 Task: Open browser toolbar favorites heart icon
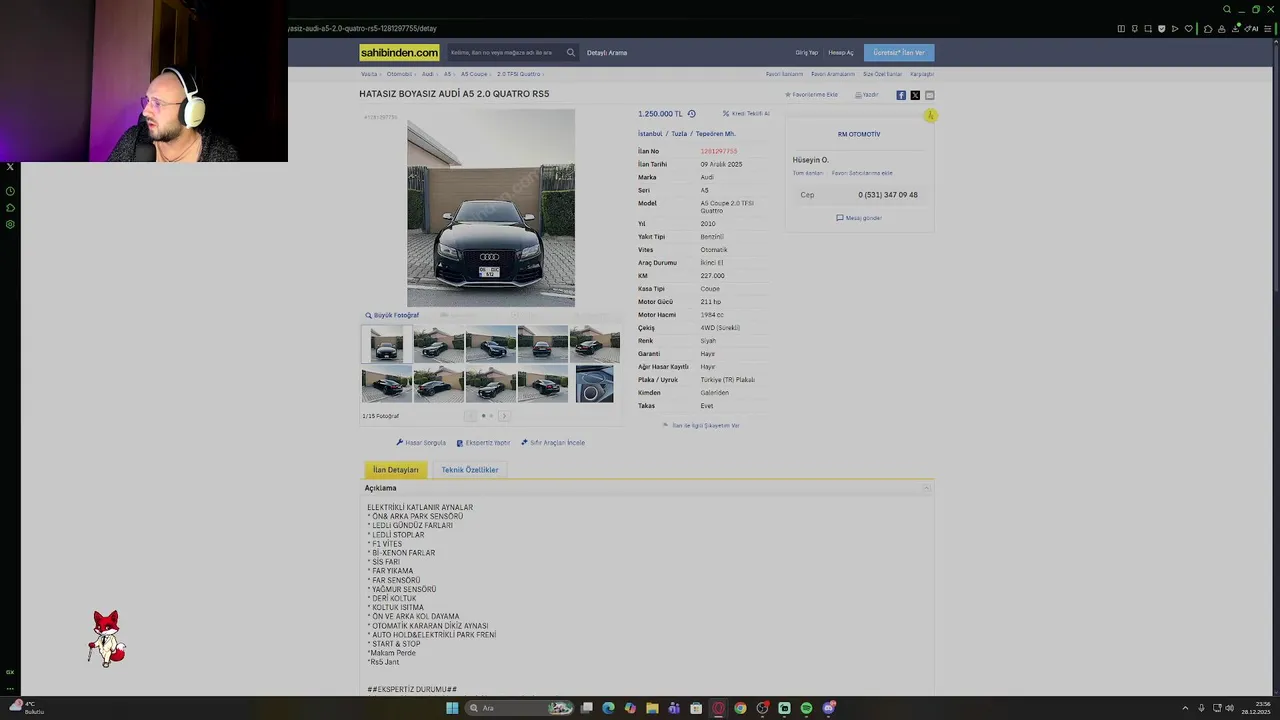1188,28
